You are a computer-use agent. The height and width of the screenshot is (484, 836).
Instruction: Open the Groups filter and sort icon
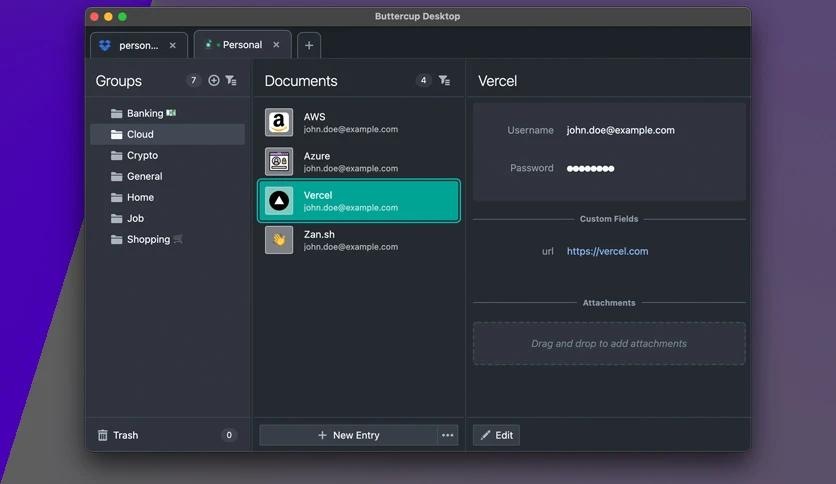pos(231,80)
